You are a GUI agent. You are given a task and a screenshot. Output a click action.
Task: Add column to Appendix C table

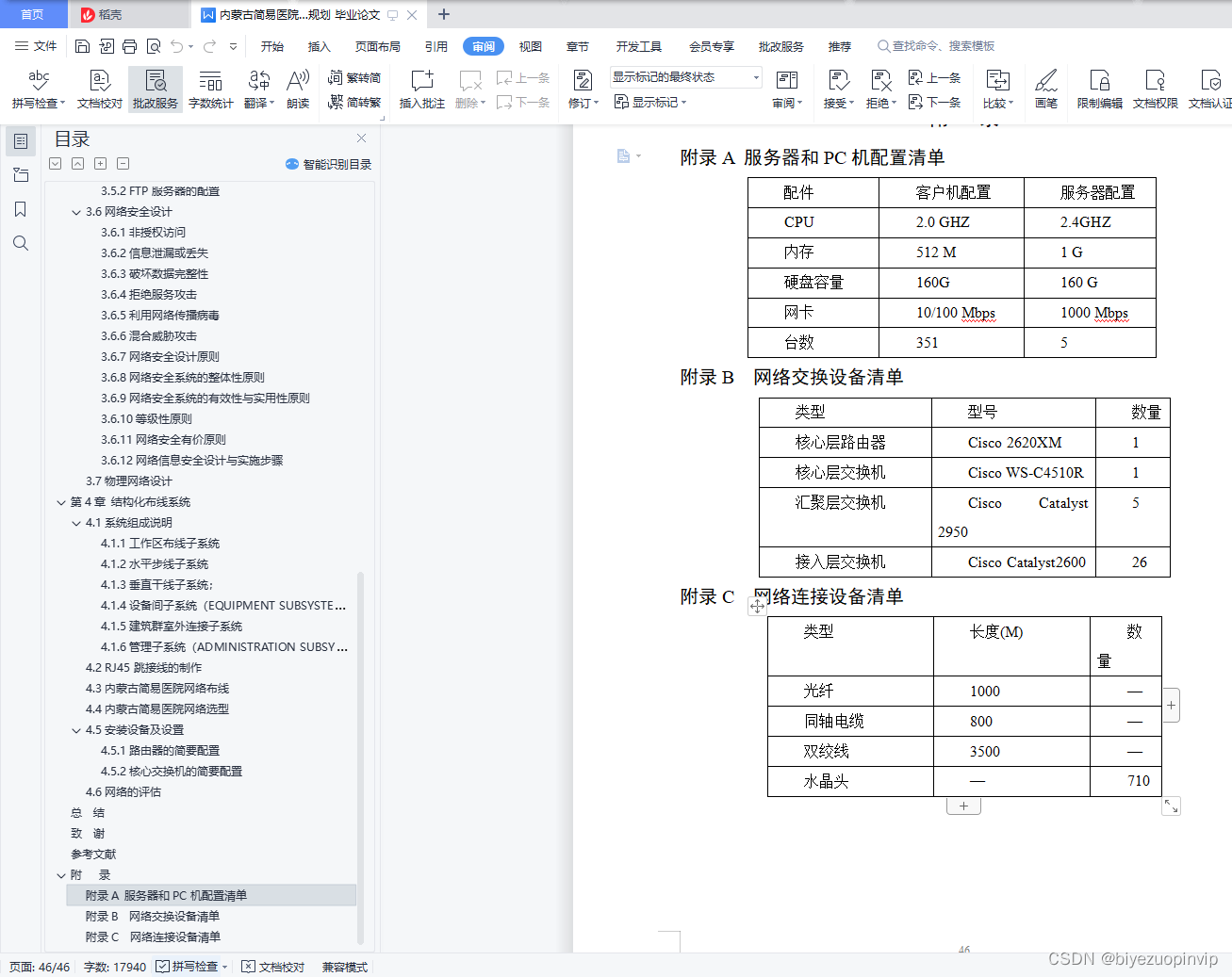pyautogui.click(x=1171, y=705)
